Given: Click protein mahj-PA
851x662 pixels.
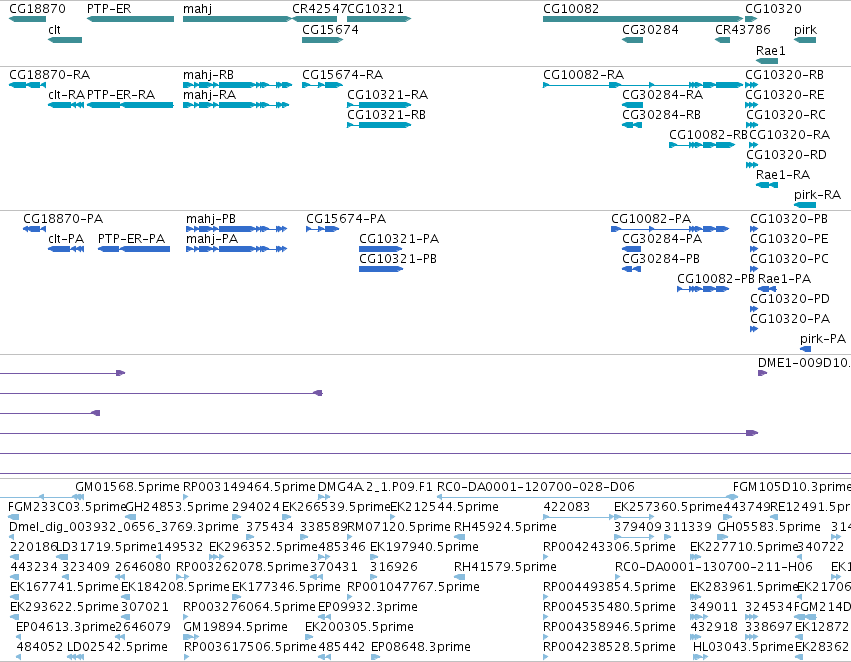Looking at the screenshot, I should 212,239.
